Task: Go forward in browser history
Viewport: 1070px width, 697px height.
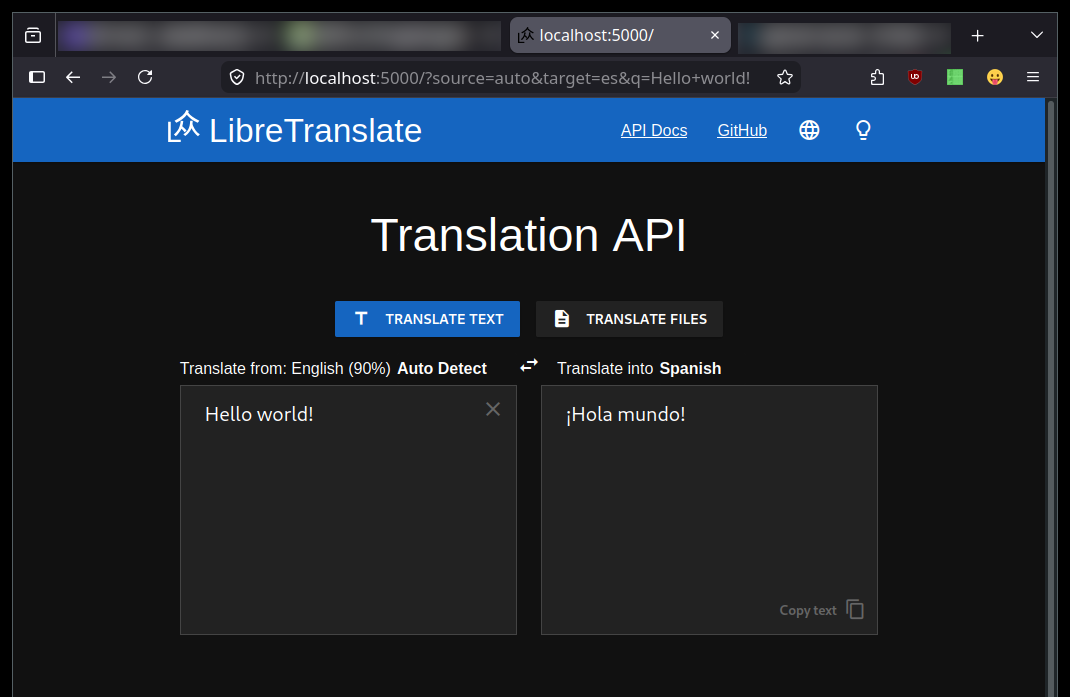Action: 109,77
